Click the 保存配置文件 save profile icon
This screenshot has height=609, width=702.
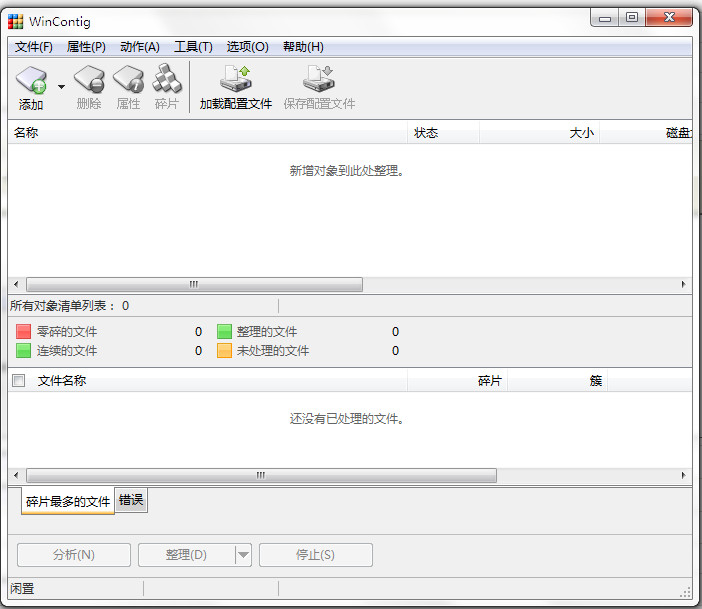[319, 79]
